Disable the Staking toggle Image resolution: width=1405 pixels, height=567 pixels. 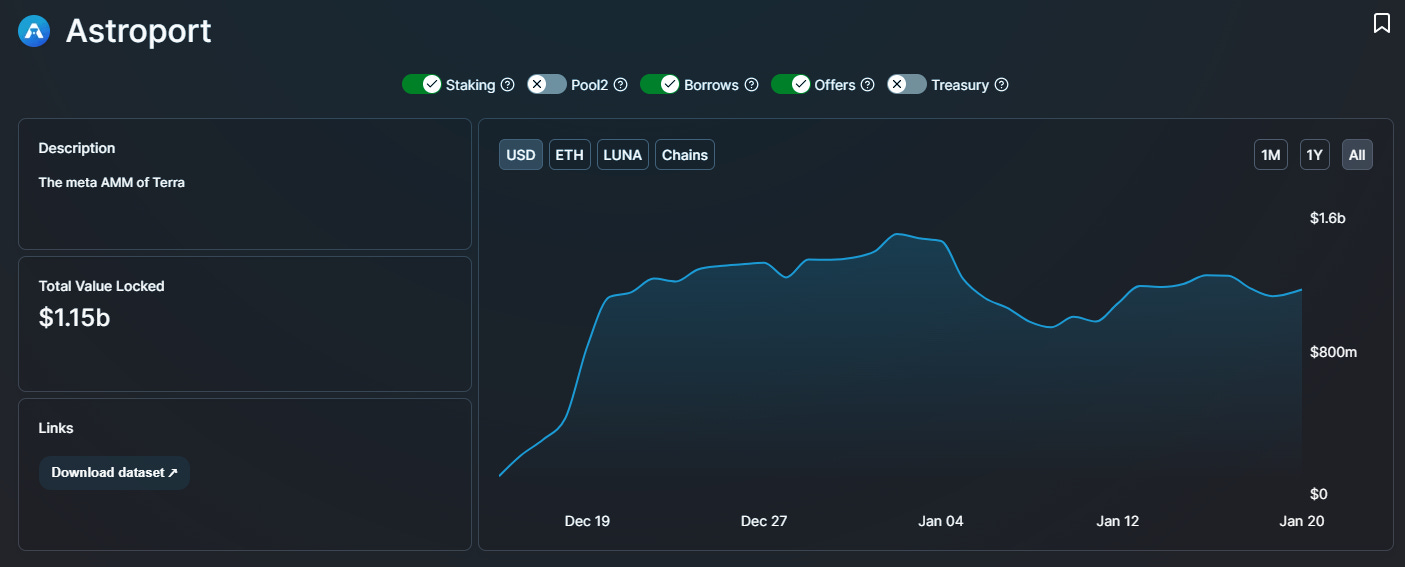422,84
